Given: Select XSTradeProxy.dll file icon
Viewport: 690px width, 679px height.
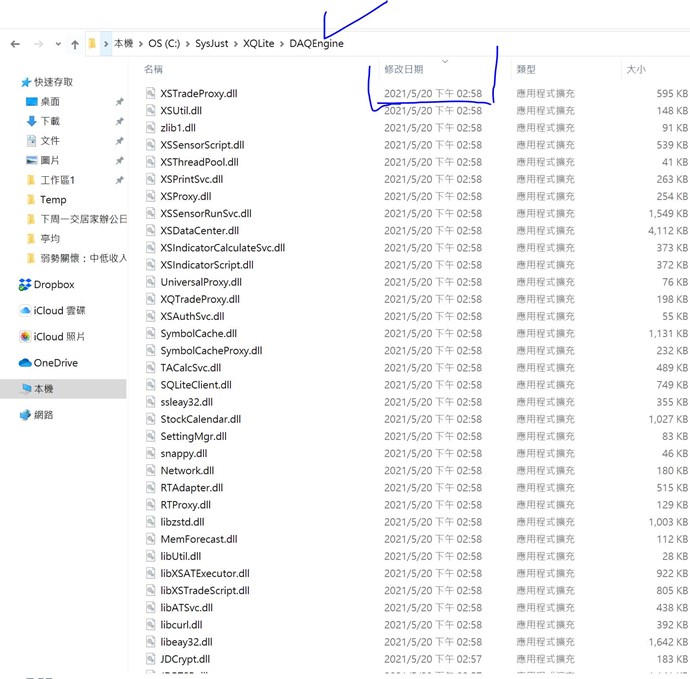Looking at the screenshot, I should [150, 93].
